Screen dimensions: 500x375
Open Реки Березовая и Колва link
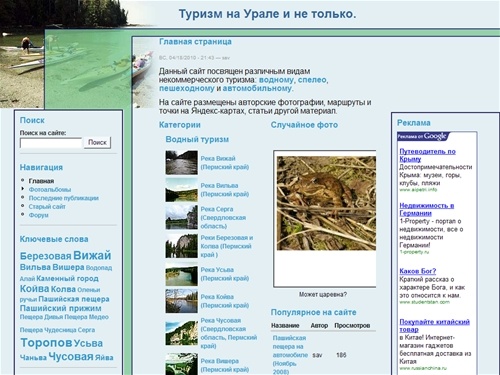point(227,246)
